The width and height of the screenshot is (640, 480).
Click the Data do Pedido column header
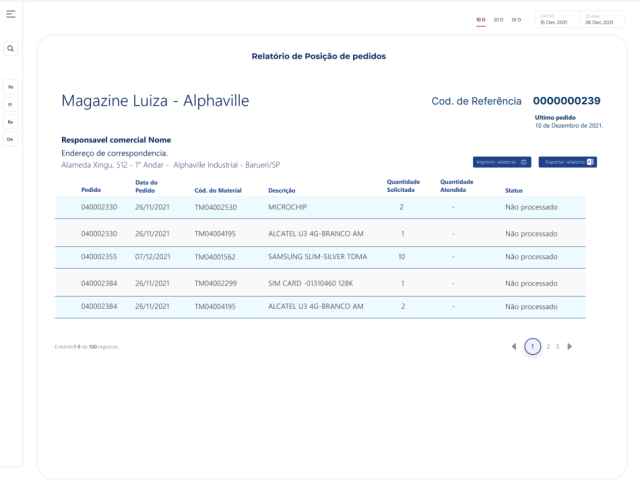[146, 187]
